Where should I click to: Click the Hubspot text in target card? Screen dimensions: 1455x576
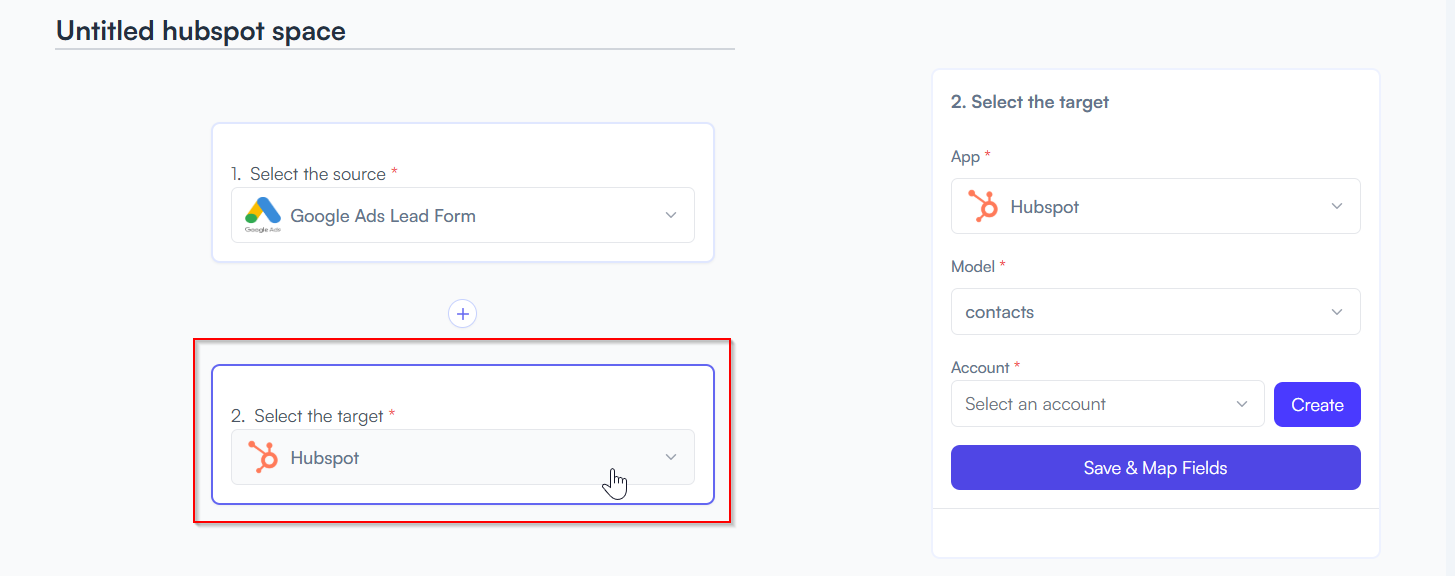point(324,458)
